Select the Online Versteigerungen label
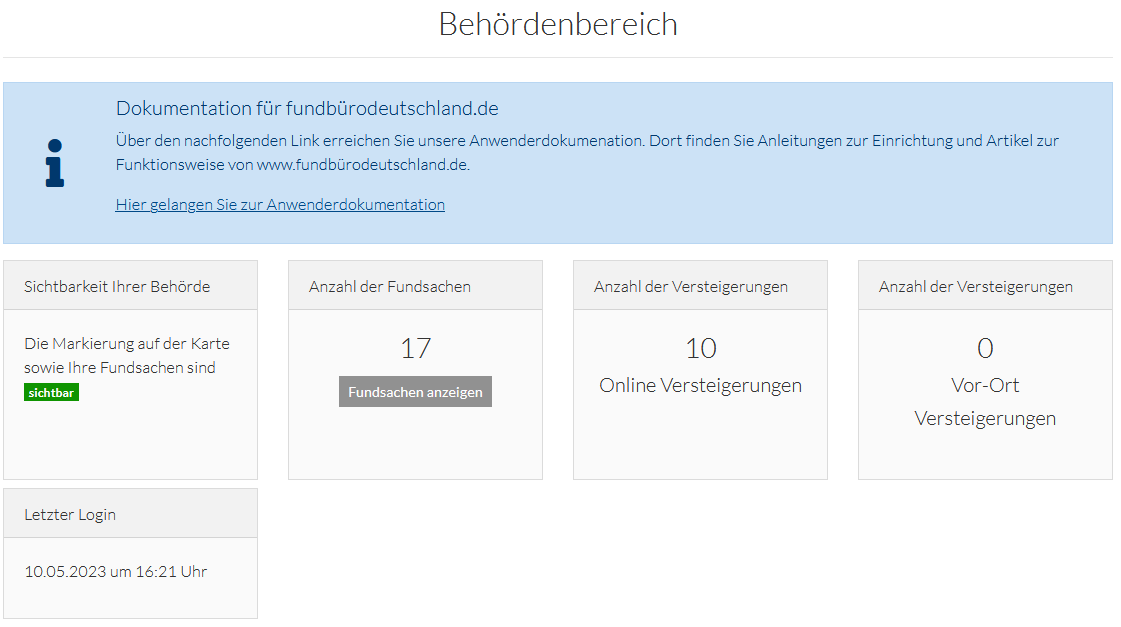1121x627 pixels. pyautogui.click(x=700, y=386)
